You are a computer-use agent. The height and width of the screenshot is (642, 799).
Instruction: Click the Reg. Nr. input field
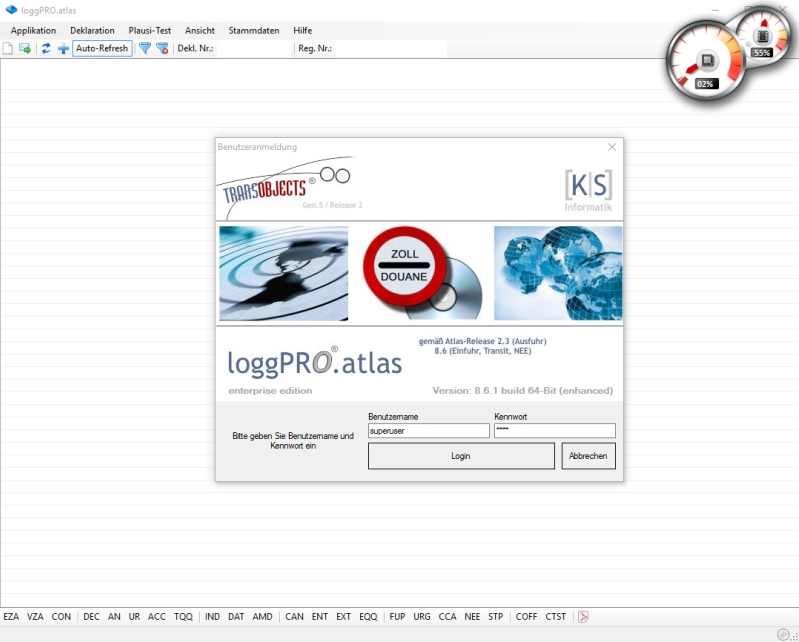(x=390, y=48)
